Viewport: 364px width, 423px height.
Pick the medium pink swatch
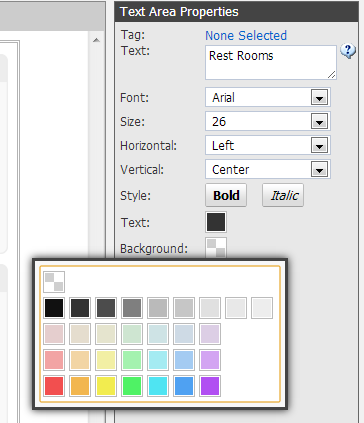(x=54, y=360)
